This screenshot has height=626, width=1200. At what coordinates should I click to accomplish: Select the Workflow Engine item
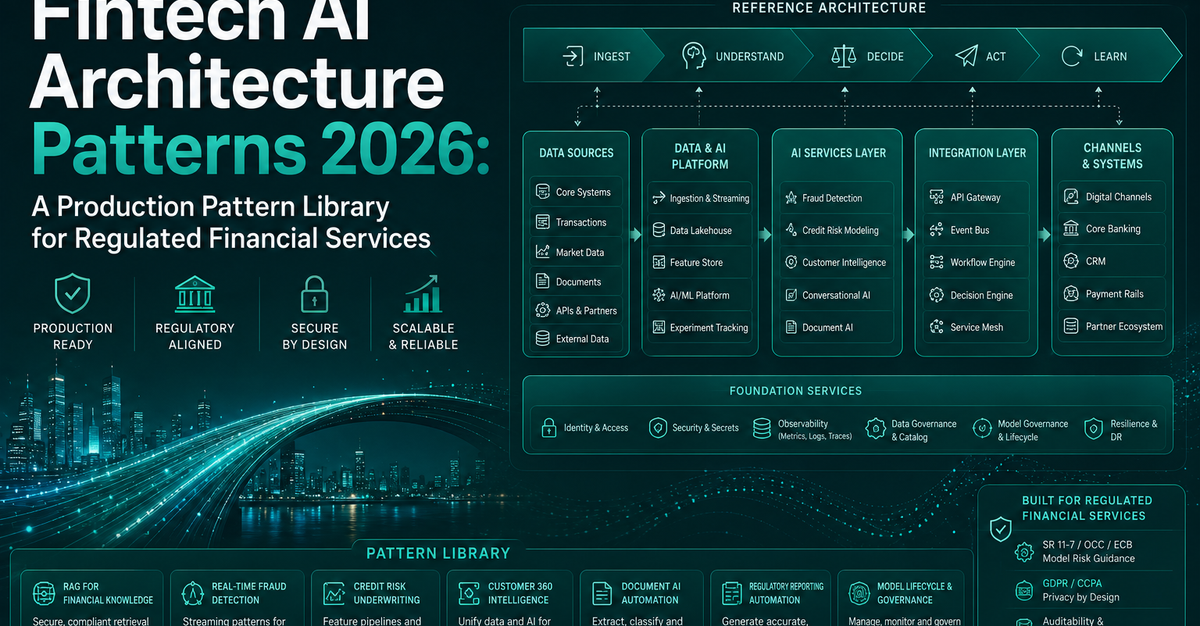[978, 262]
